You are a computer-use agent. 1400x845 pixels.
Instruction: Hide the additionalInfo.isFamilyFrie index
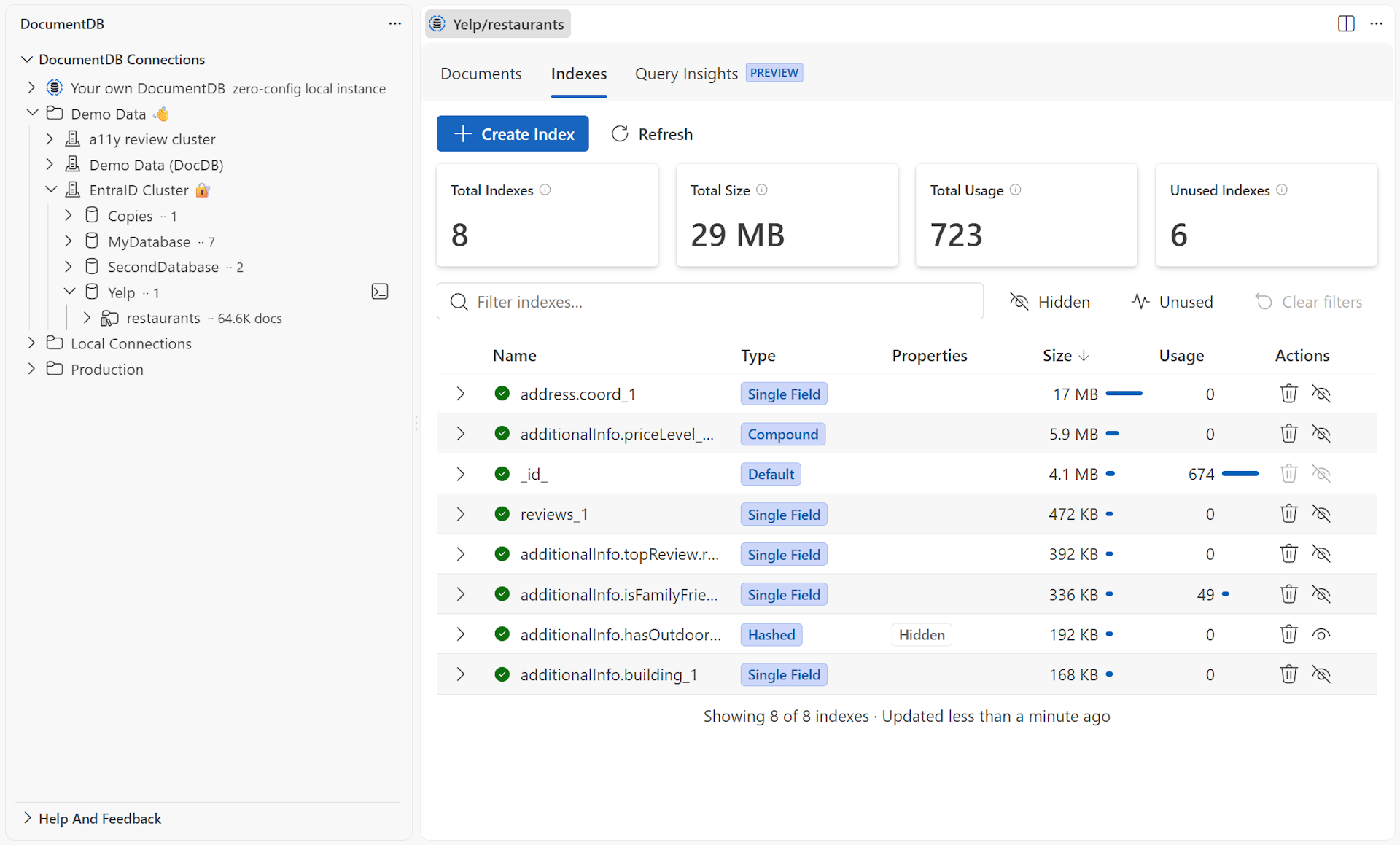coord(1321,594)
